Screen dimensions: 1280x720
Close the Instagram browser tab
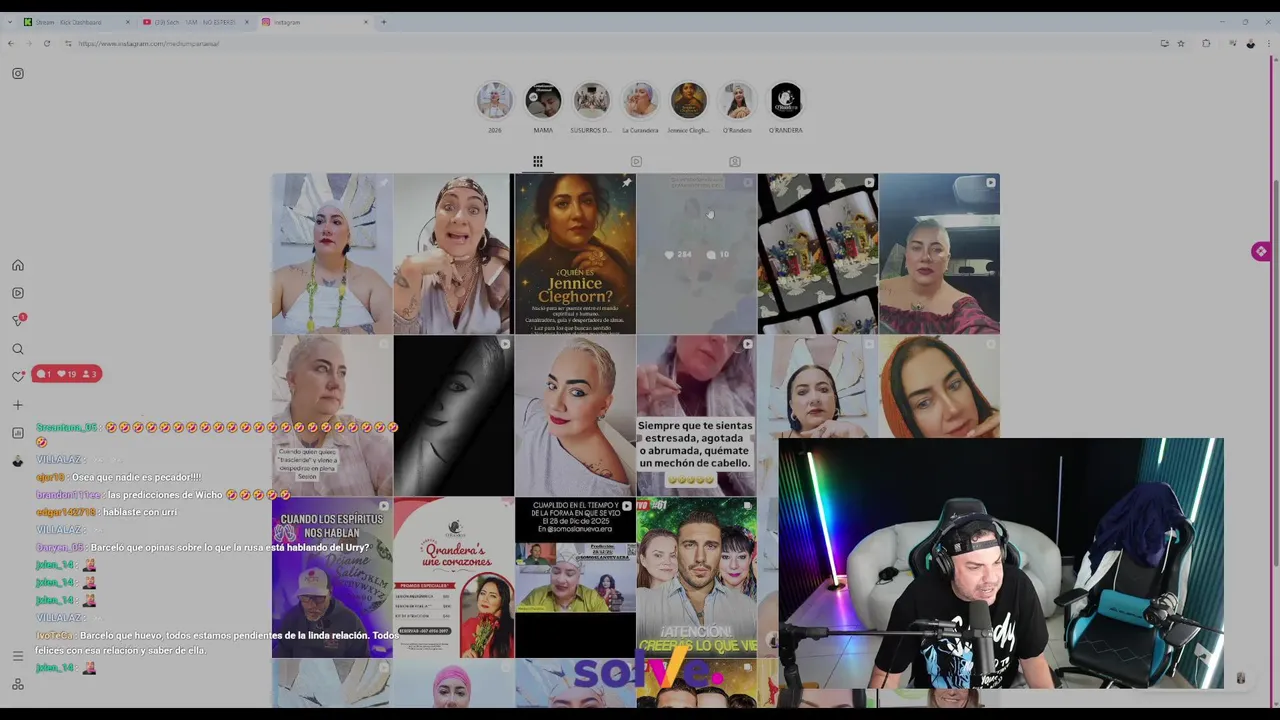(365, 22)
